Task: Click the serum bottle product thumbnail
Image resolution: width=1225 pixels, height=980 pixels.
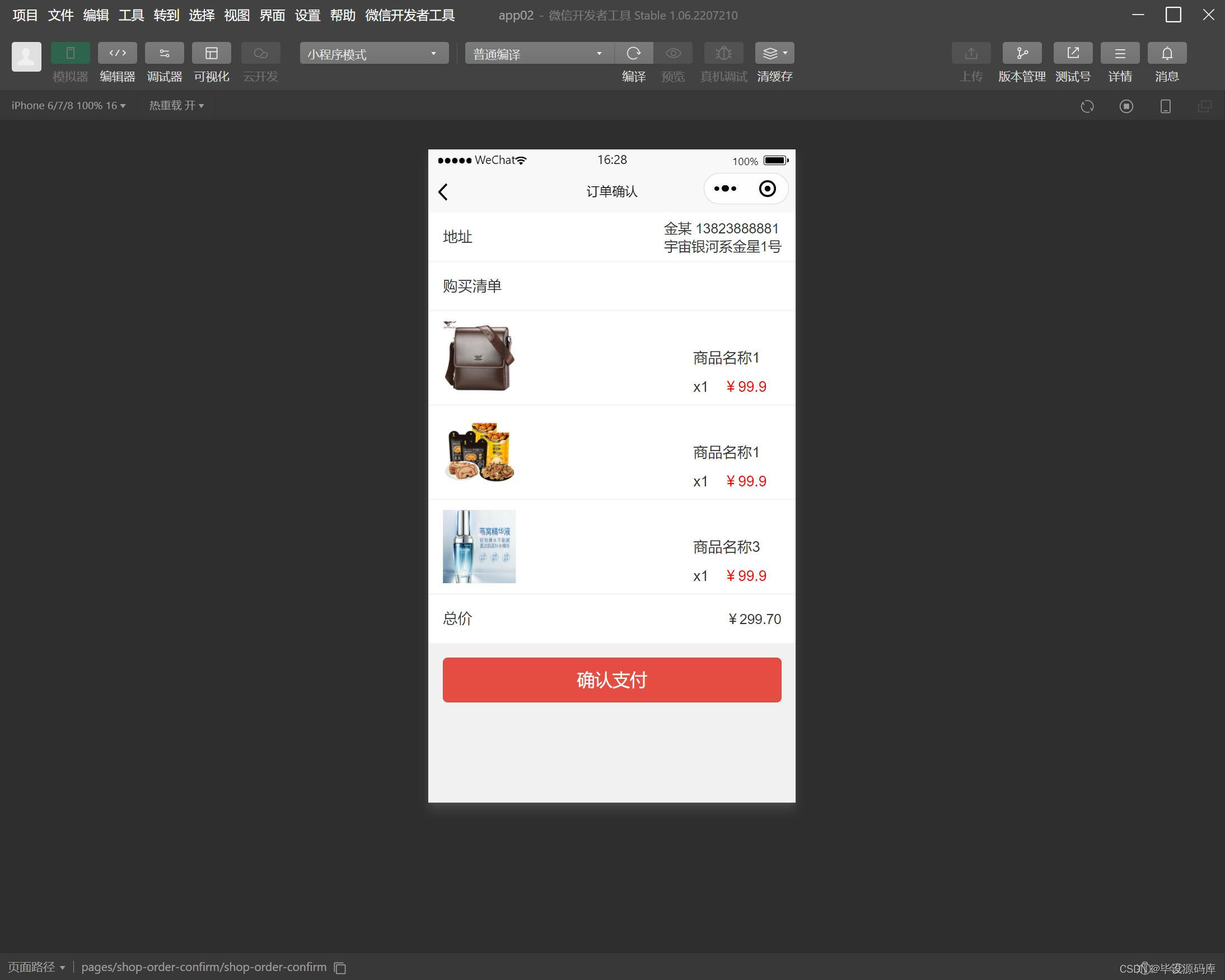Action: pyautogui.click(x=479, y=546)
